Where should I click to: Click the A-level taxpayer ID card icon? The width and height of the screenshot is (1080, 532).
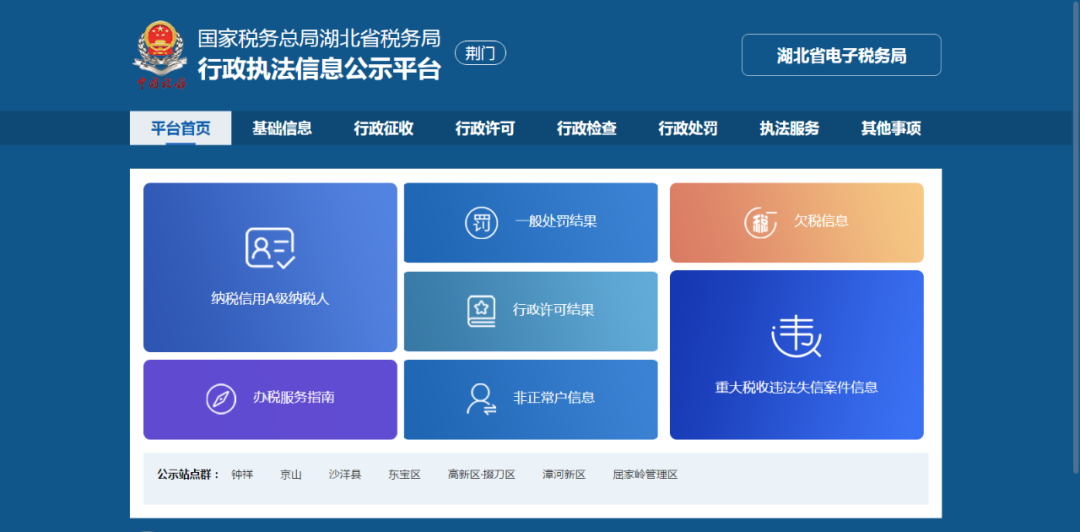pyautogui.click(x=270, y=248)
